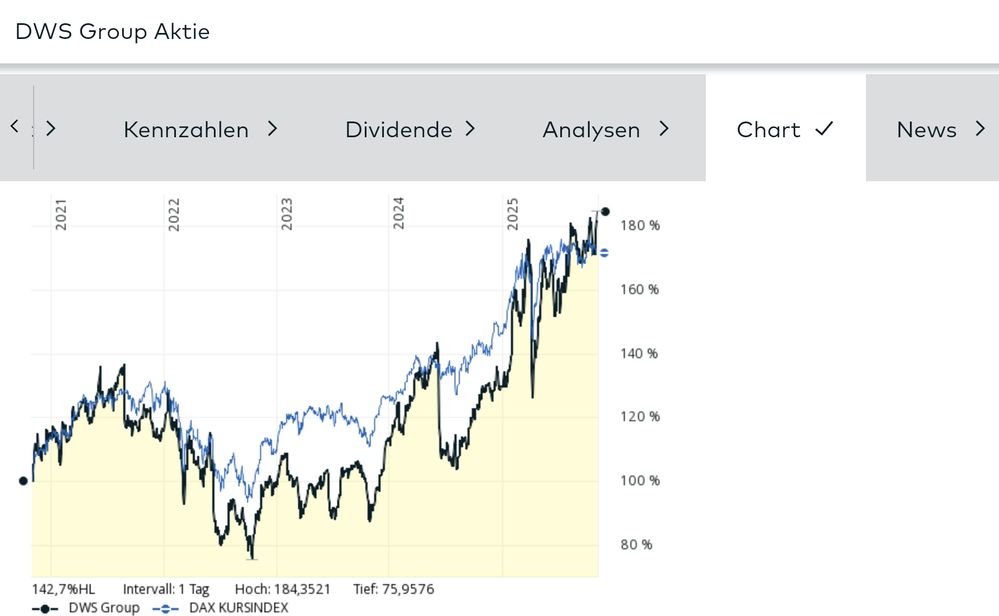Go to the Analysen tab
The image size is (999, 616).
[x=591, y=130]
